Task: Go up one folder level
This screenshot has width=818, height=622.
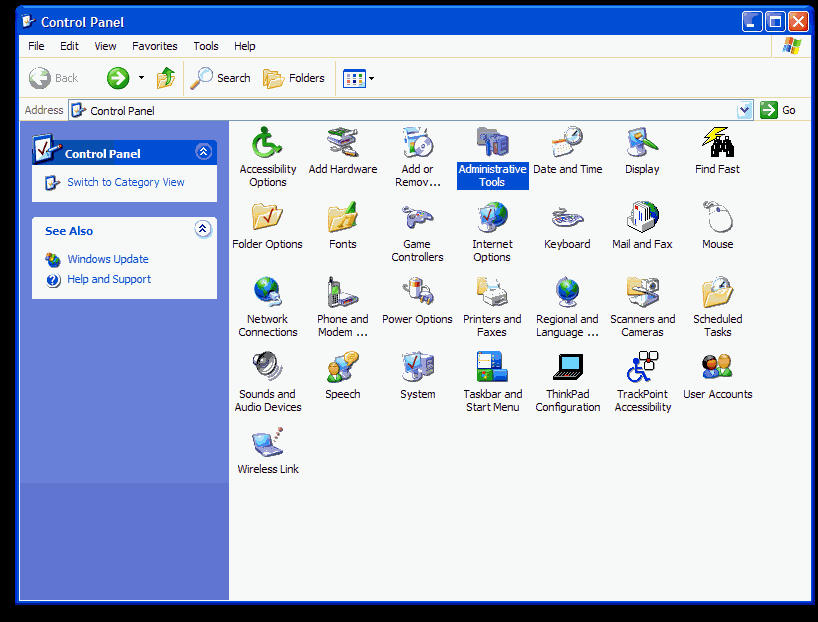Action: (166, 78)
